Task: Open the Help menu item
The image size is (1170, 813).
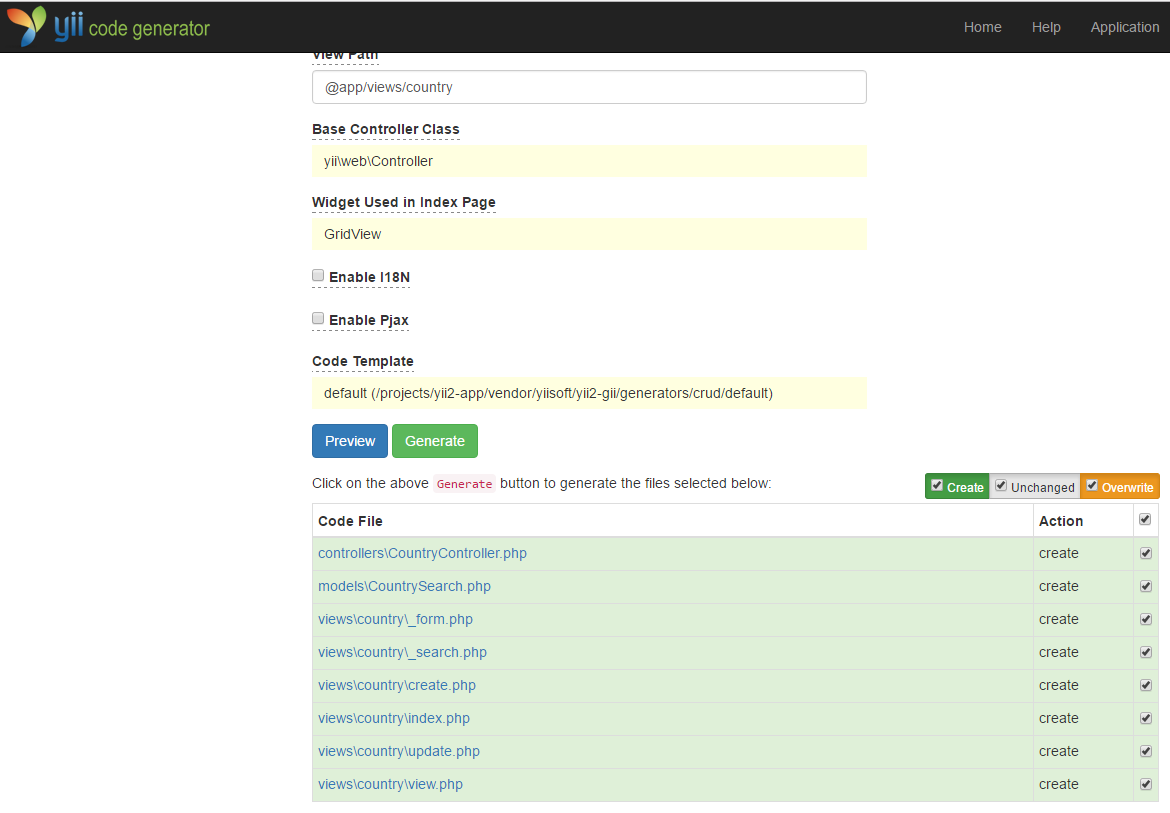Action: click(1046, 27)
